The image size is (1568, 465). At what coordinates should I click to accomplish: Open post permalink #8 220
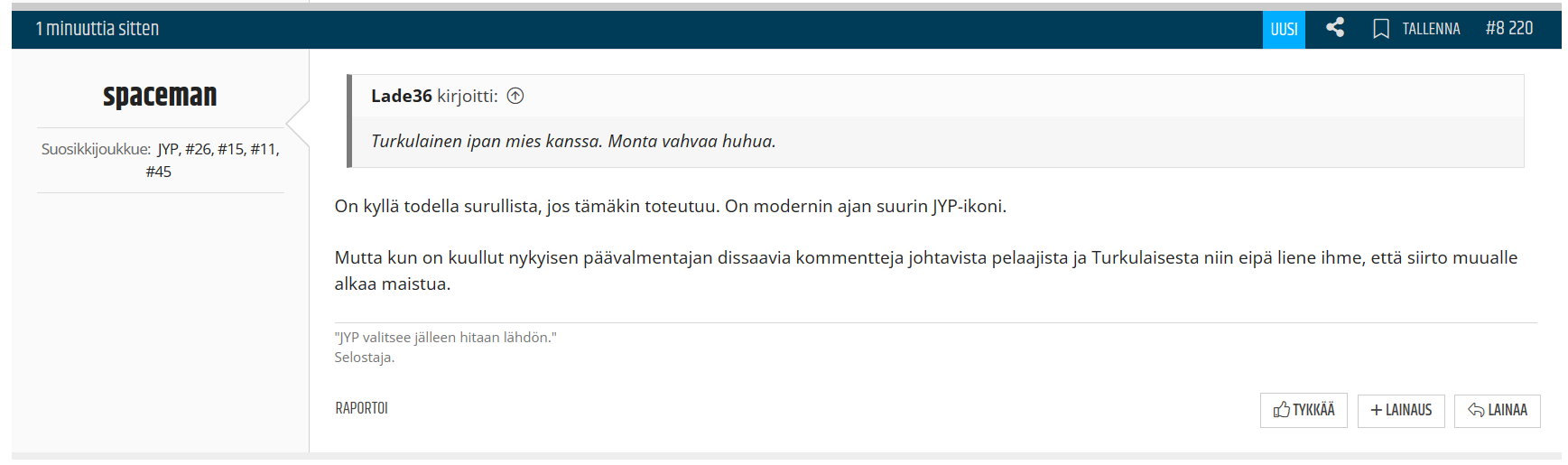tap(1509, 28)
